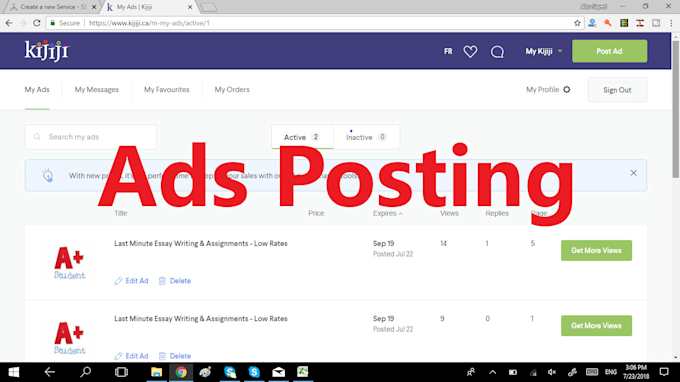Open the battery icon in system tray
Viewport: 680px width, 382px height.
(513, 372)
